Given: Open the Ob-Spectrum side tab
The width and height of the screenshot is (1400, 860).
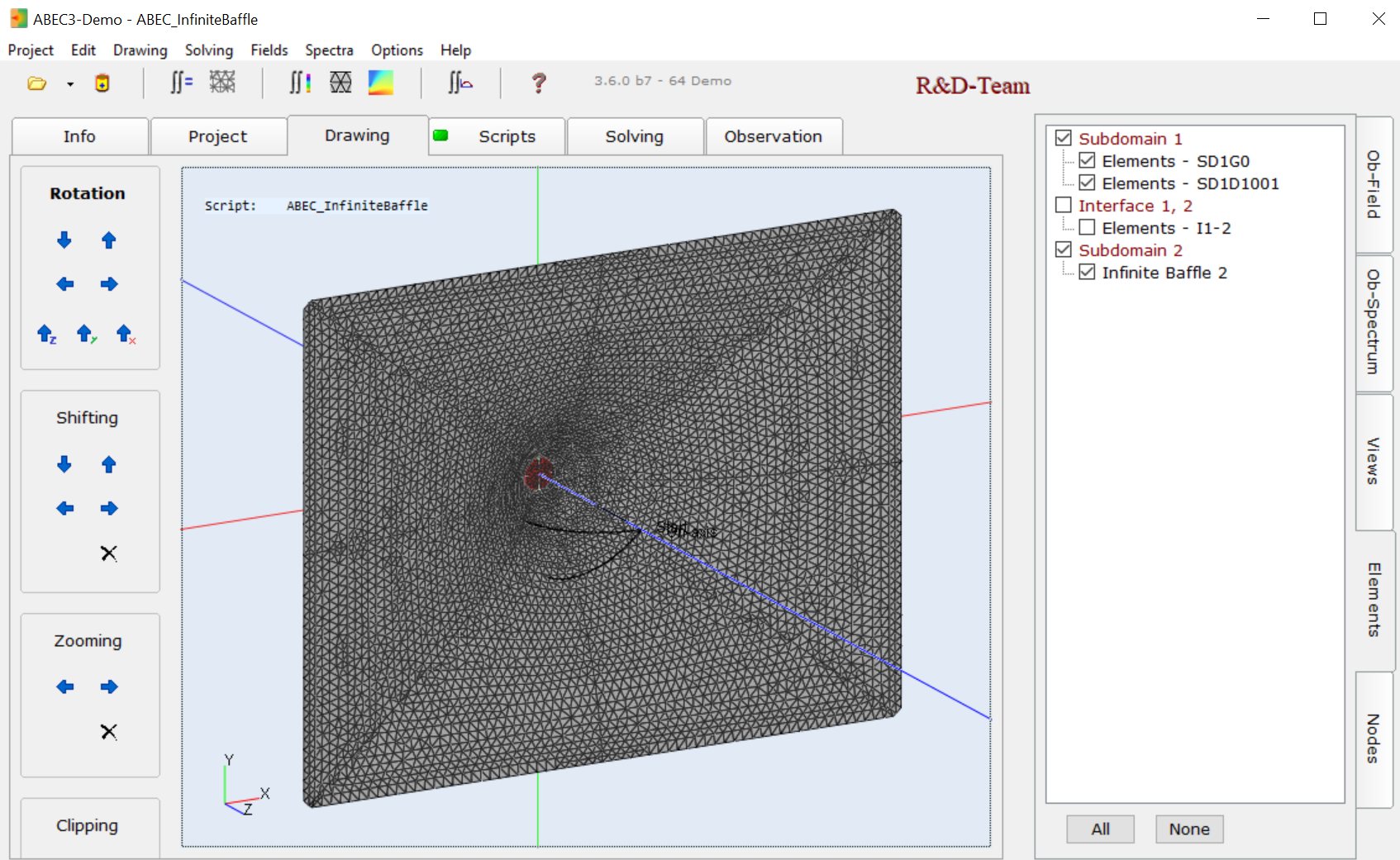Looking at the screenshot, I should coord(1374,322).
